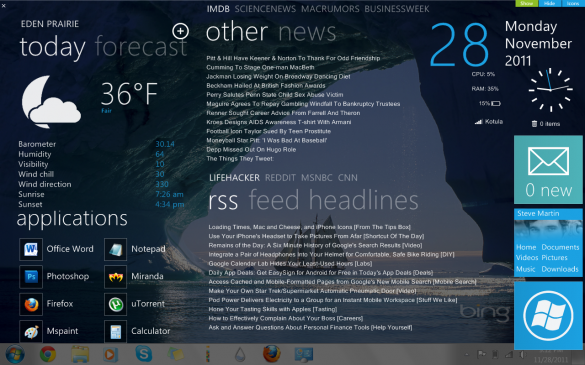This screenshot has height=365, width=585.
Task: Open 'Moneyball Star Pitt' headline
Action: pos(267,140)
